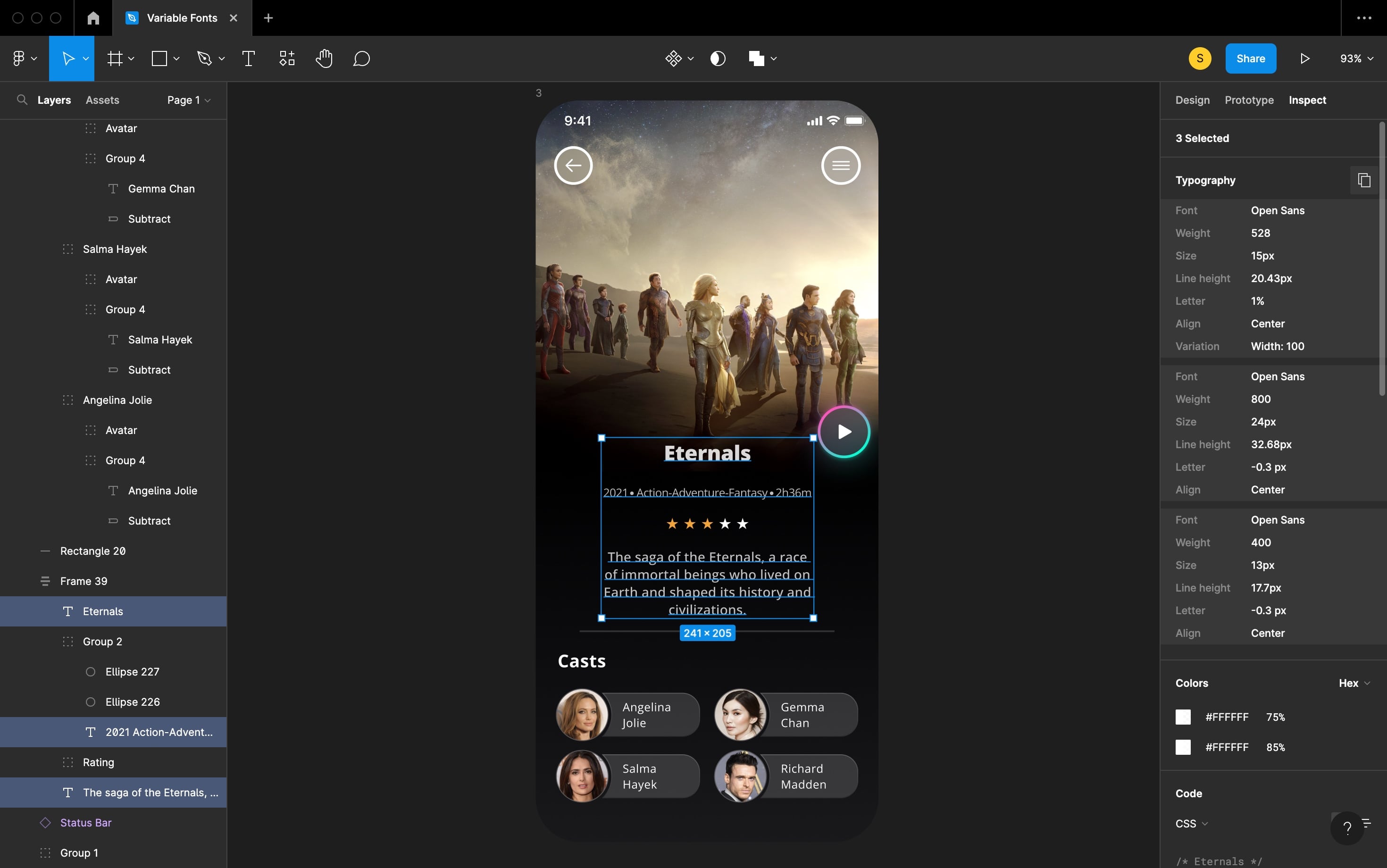Select the Rectangle 20 layer
The image size is (1387, 868).
(113, 551)
